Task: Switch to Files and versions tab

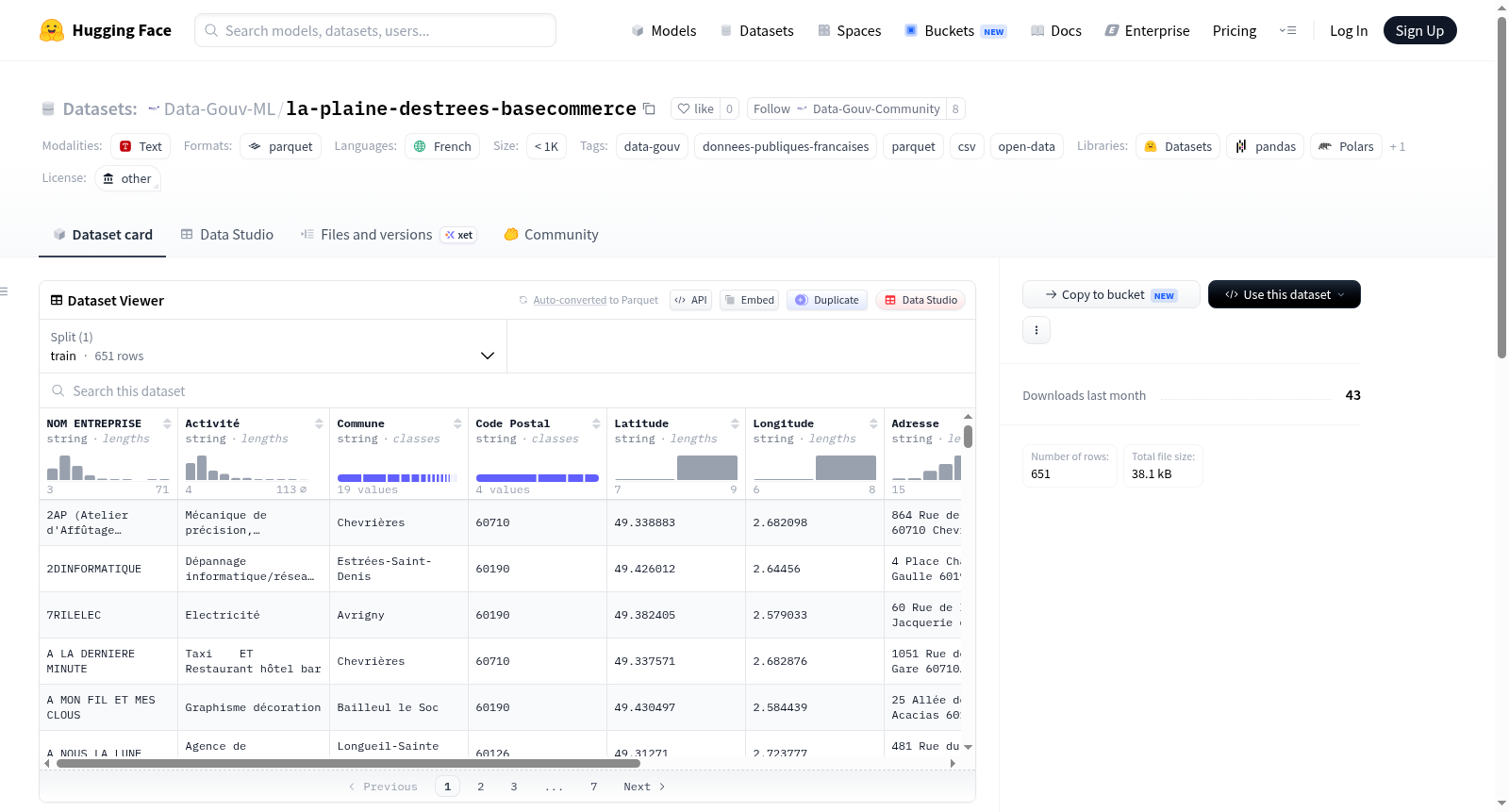Action: tap(388, 235)
